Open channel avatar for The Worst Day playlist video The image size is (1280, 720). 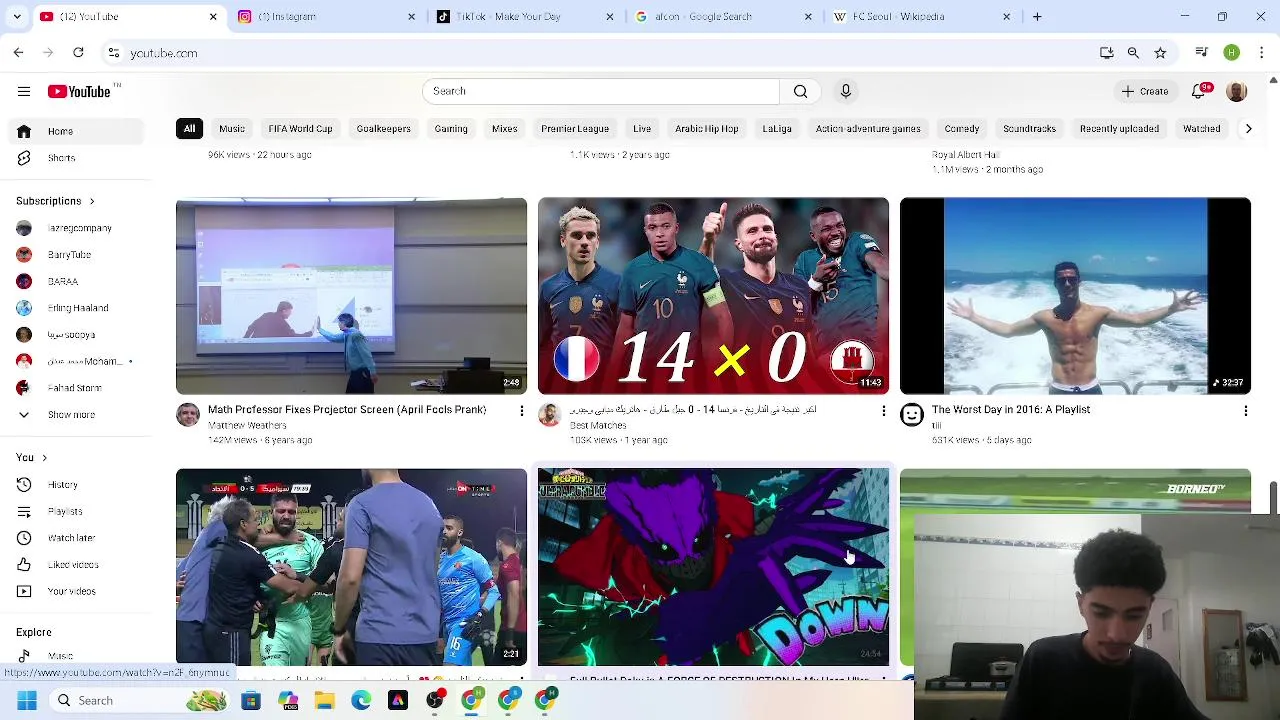tap(911, 415)
